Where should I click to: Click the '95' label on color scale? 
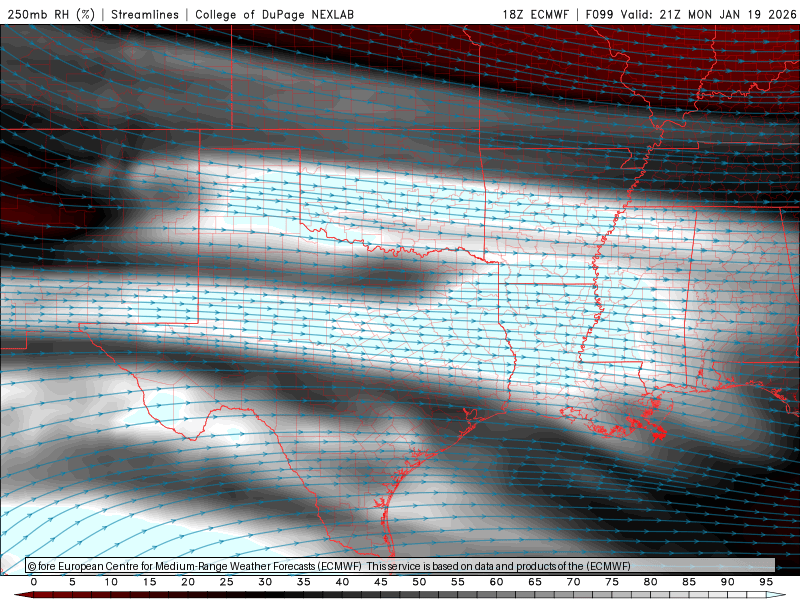[766, 582]
